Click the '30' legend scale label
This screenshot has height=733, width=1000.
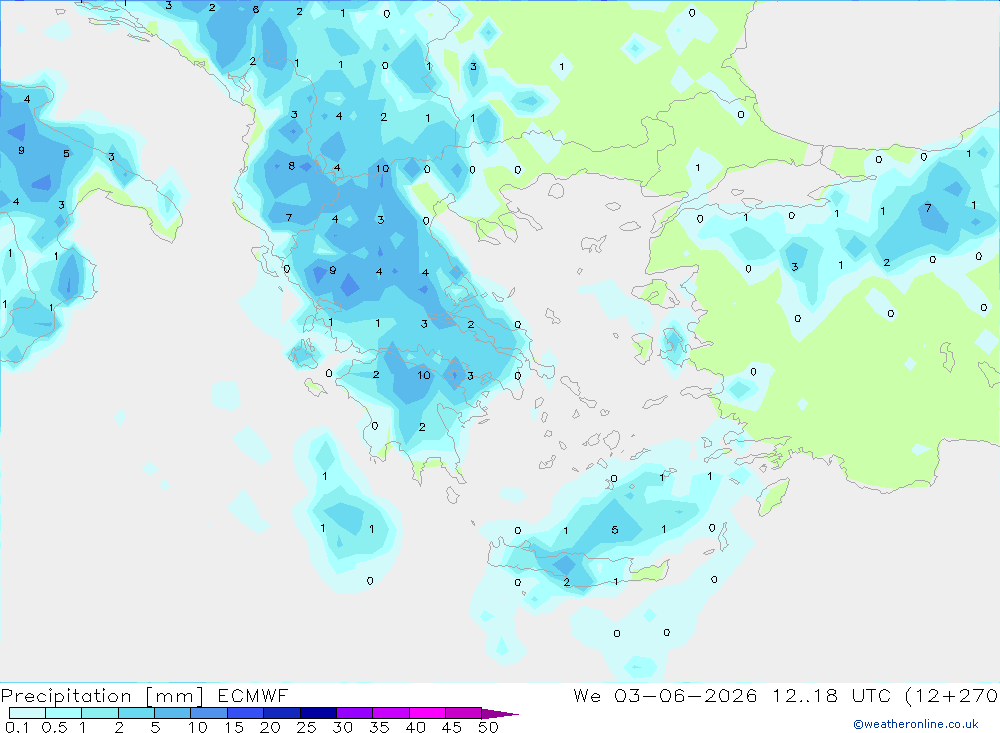tap(342, 727)
